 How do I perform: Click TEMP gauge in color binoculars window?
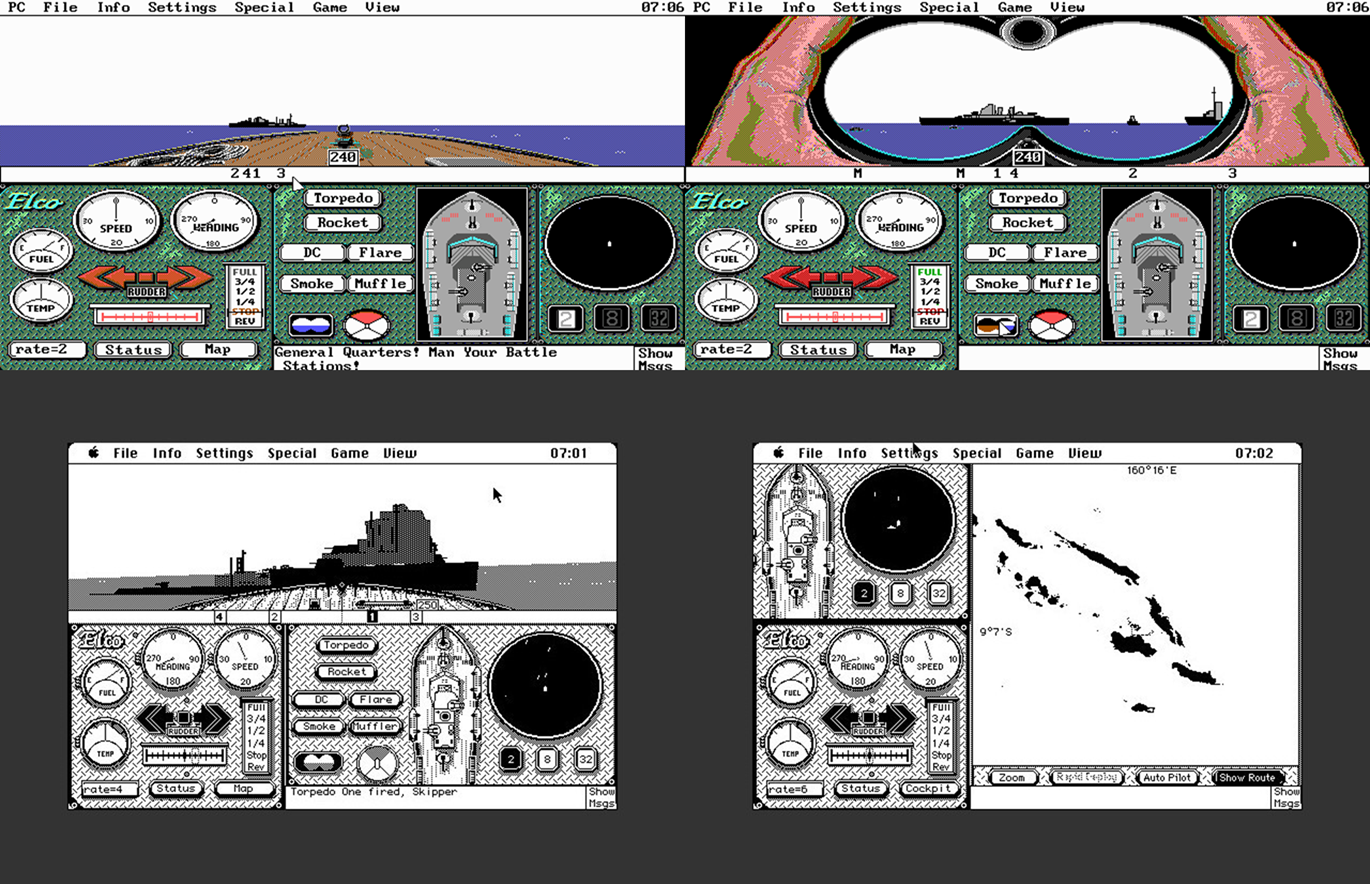pos(726,299)
